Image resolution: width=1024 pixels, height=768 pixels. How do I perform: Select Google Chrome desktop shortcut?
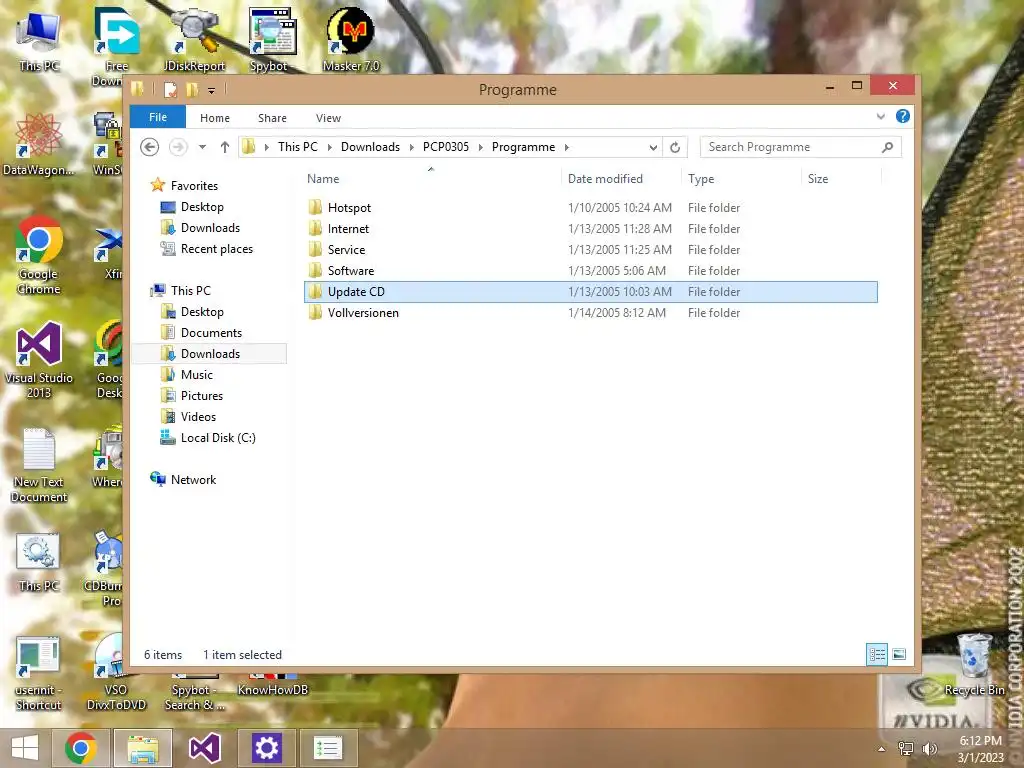pyautogui.click(x=39, y=256)
